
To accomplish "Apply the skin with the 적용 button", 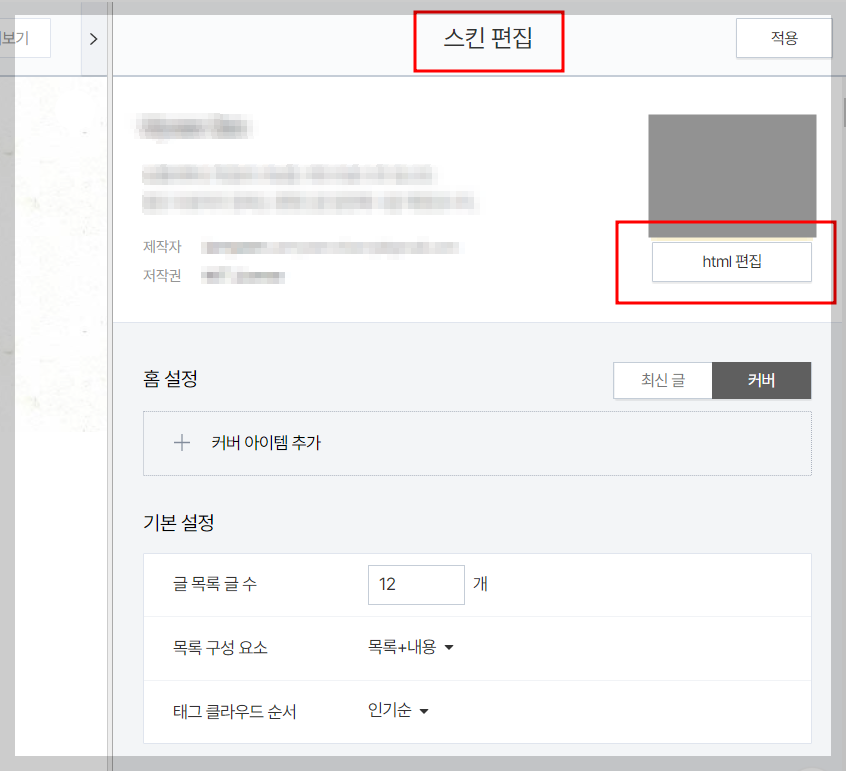I will (784, 37).
